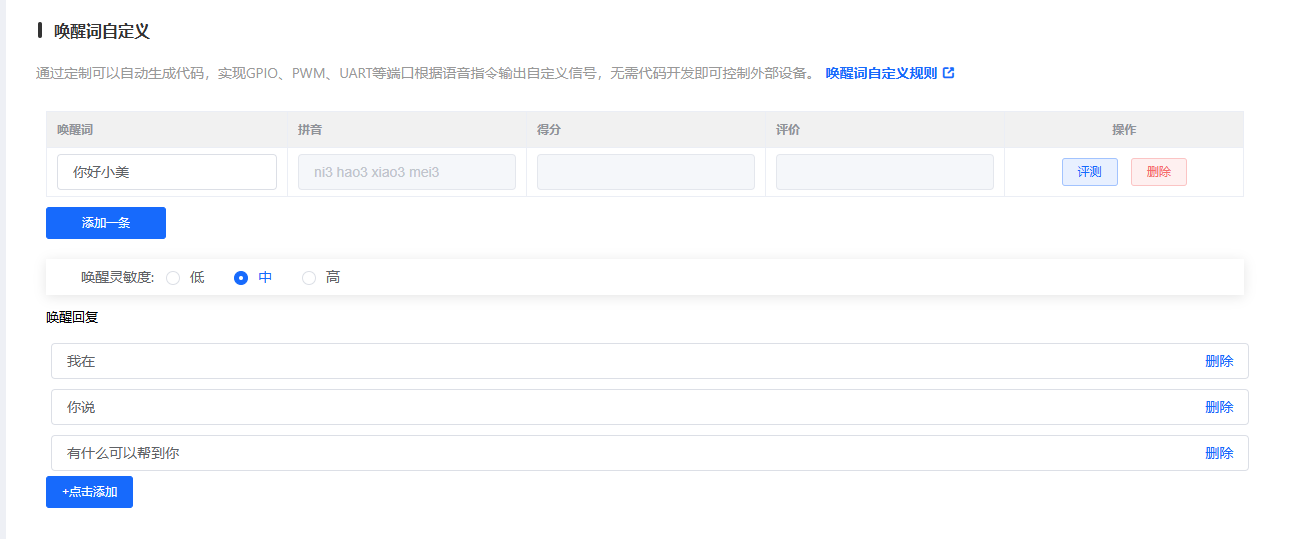Select 低 wake sensitivity radio button

pos(173,278)
